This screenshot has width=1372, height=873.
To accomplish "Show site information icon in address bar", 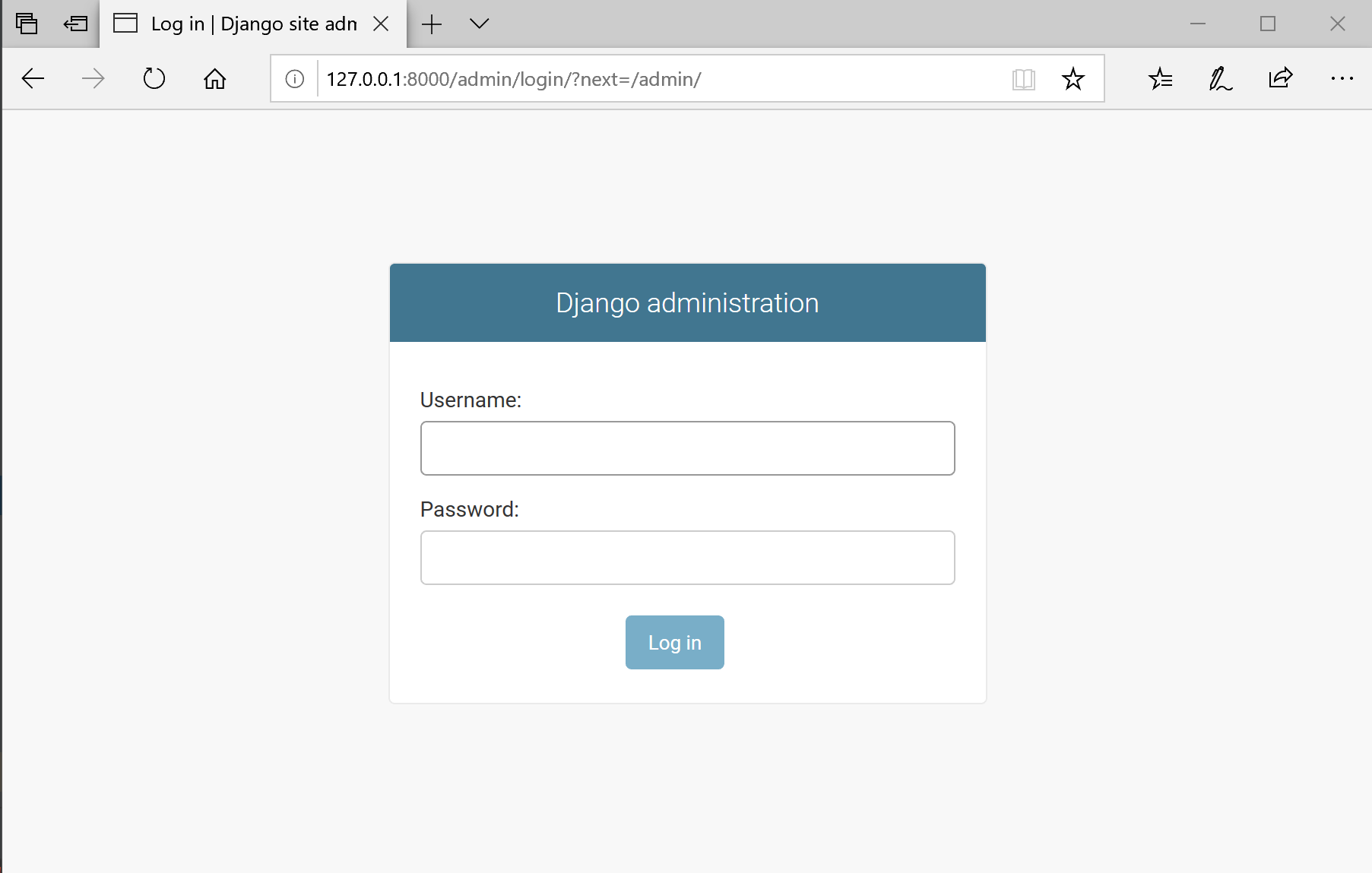I will (x=295, y=79).
